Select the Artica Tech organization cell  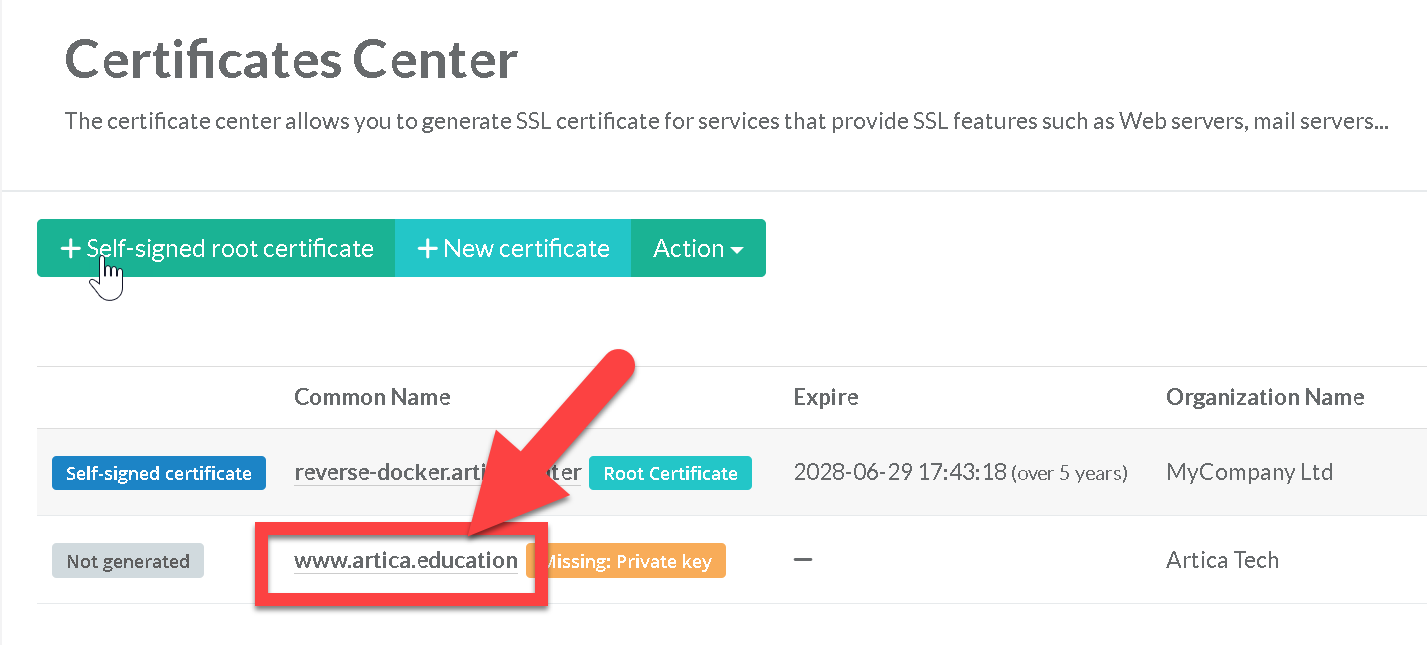pyautogui.click(x=1222, y=560)
